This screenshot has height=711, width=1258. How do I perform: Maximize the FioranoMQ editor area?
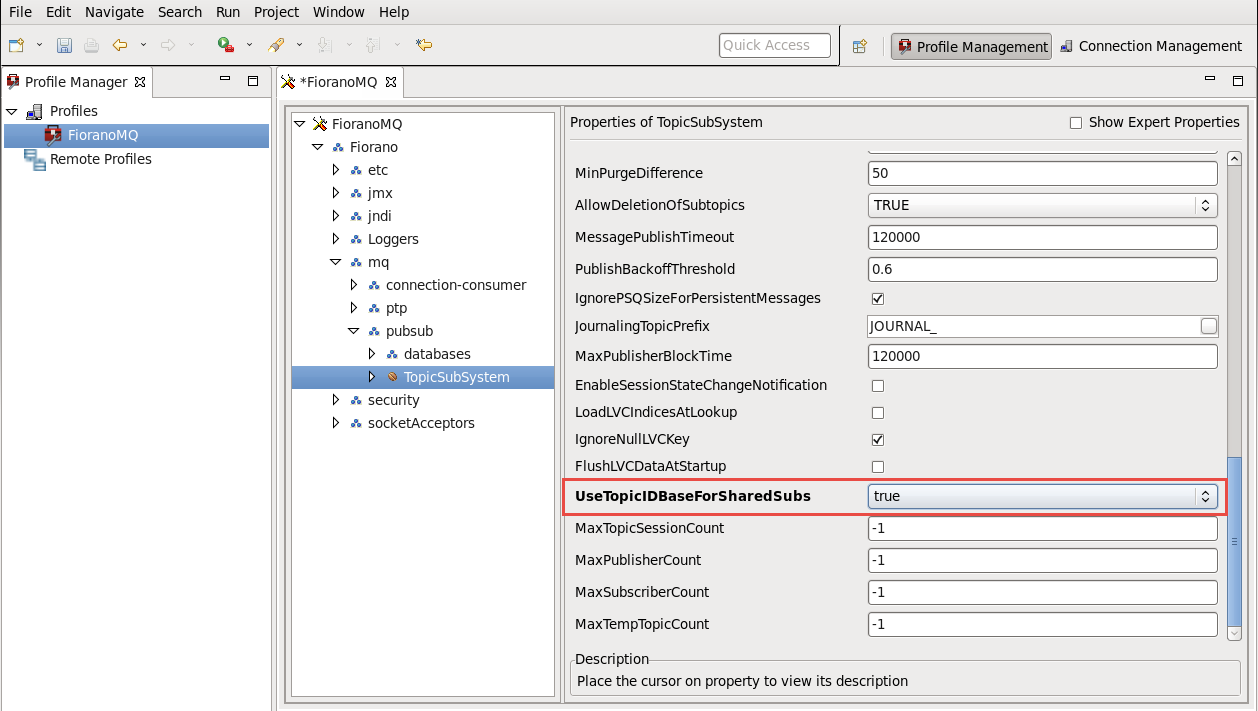(x=1238, y=81)
